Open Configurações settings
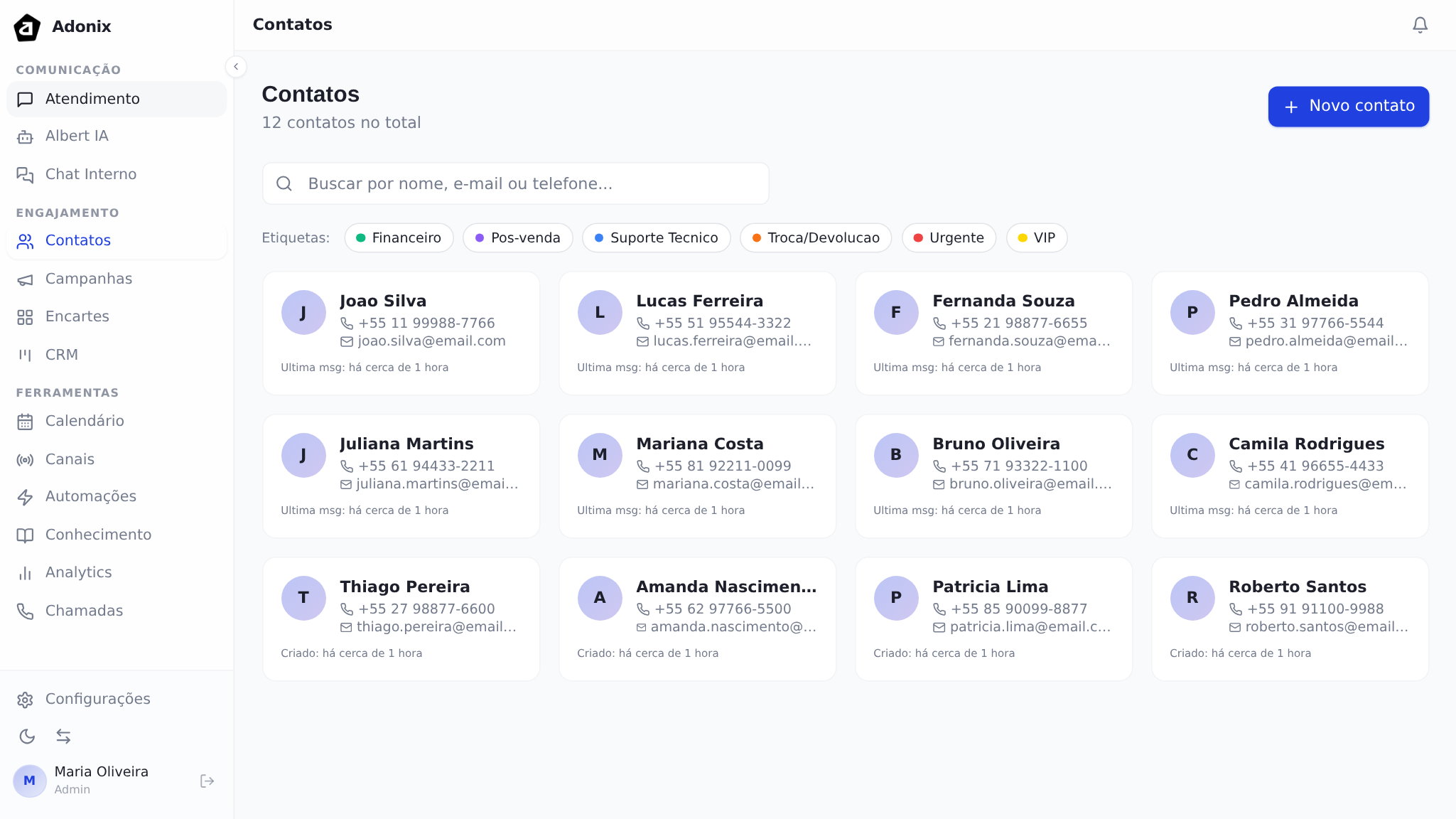This screenshot has width=1456, height=819. pyautogui.click(x=97, y=699)
